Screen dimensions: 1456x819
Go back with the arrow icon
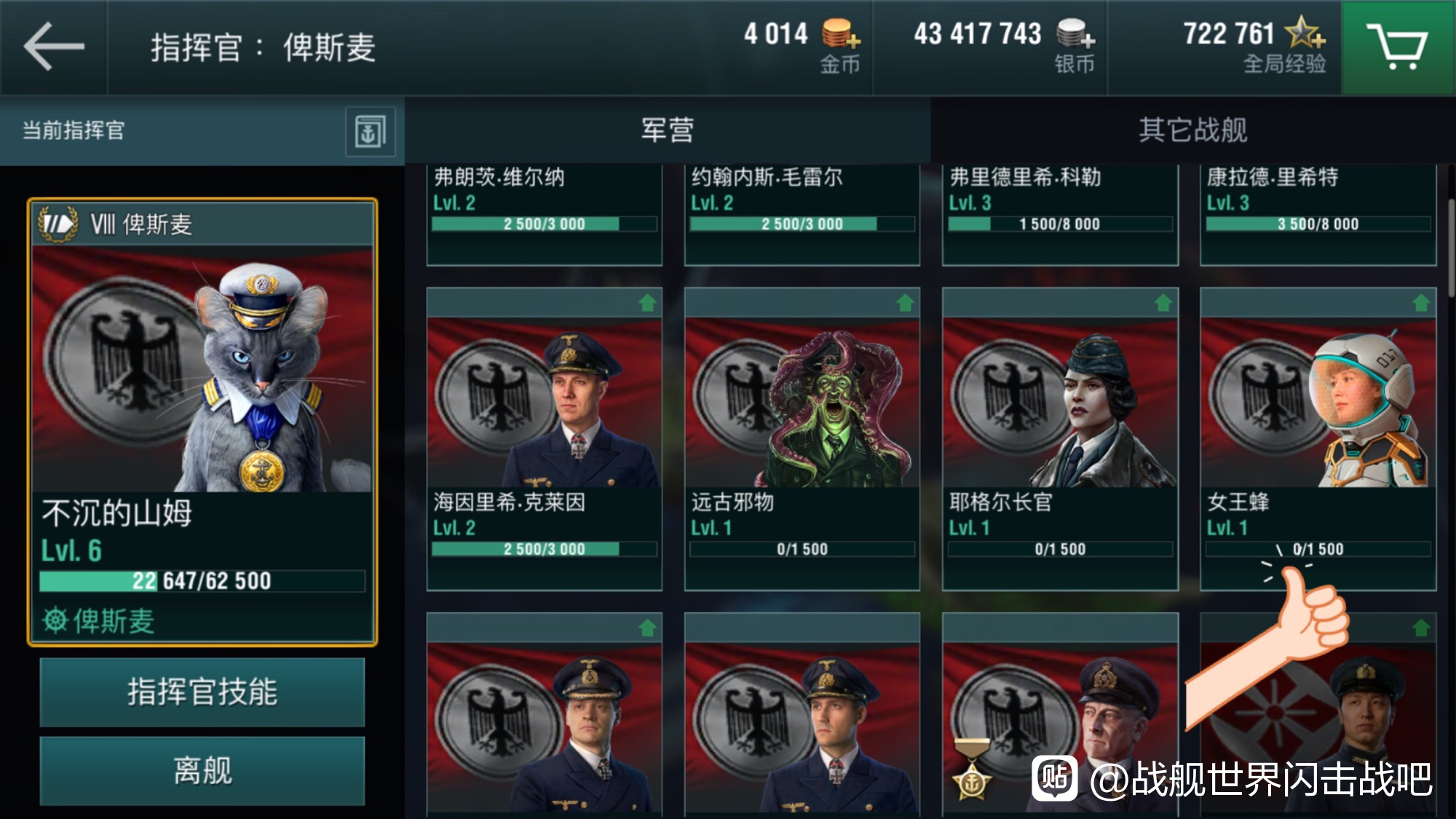[54, 47]
